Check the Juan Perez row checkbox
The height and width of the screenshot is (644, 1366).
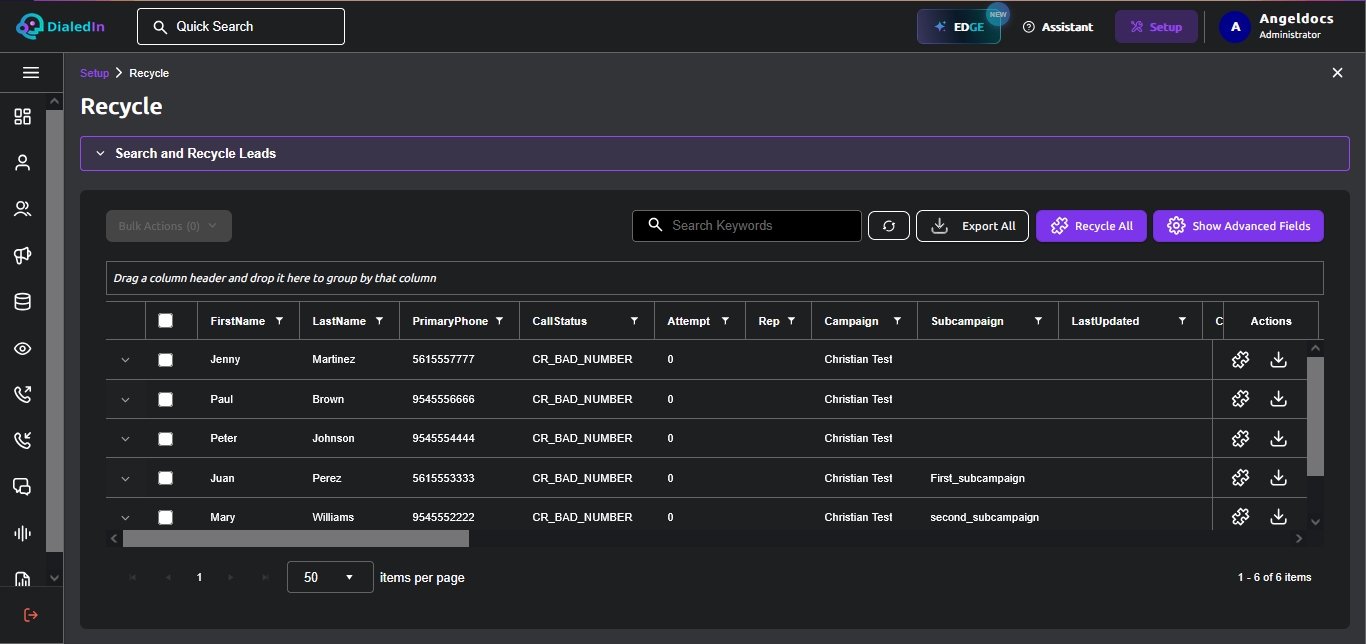[166, 478]
